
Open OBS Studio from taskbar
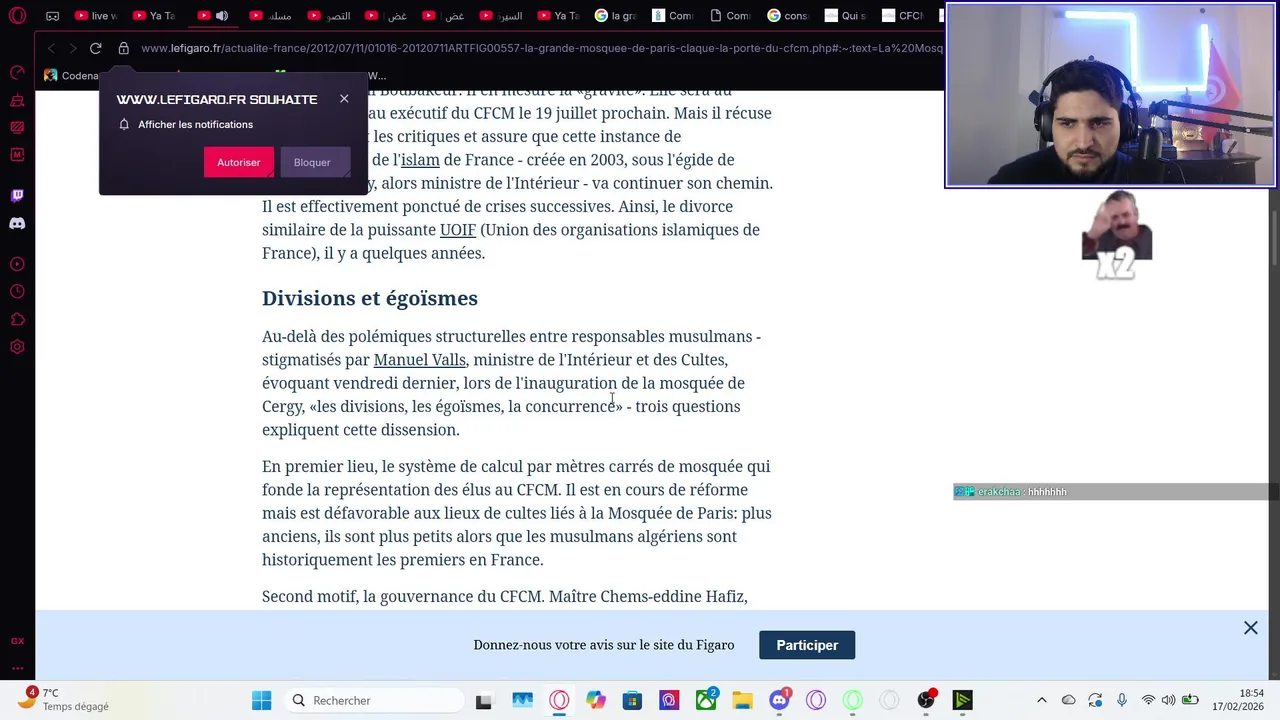pyautogui.click(x=926, y=700)
